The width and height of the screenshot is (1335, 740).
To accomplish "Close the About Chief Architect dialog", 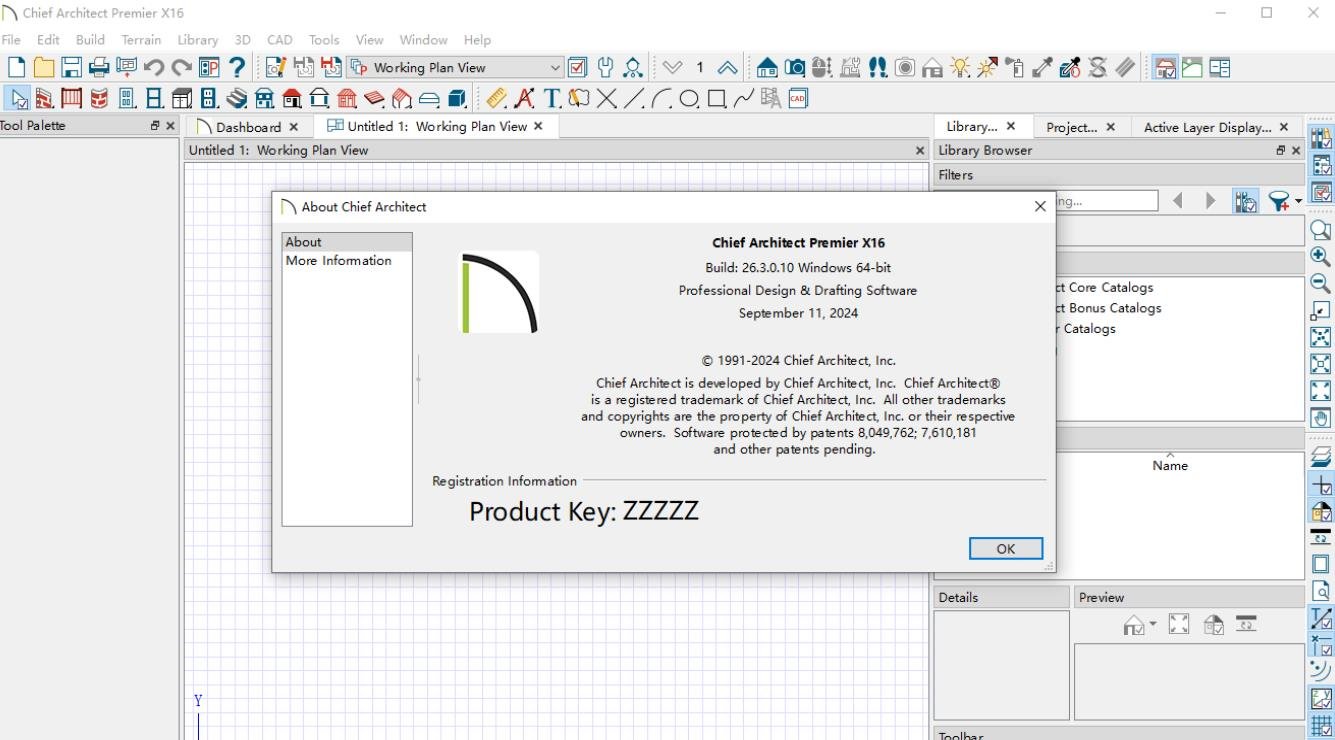I will 1040,206.
